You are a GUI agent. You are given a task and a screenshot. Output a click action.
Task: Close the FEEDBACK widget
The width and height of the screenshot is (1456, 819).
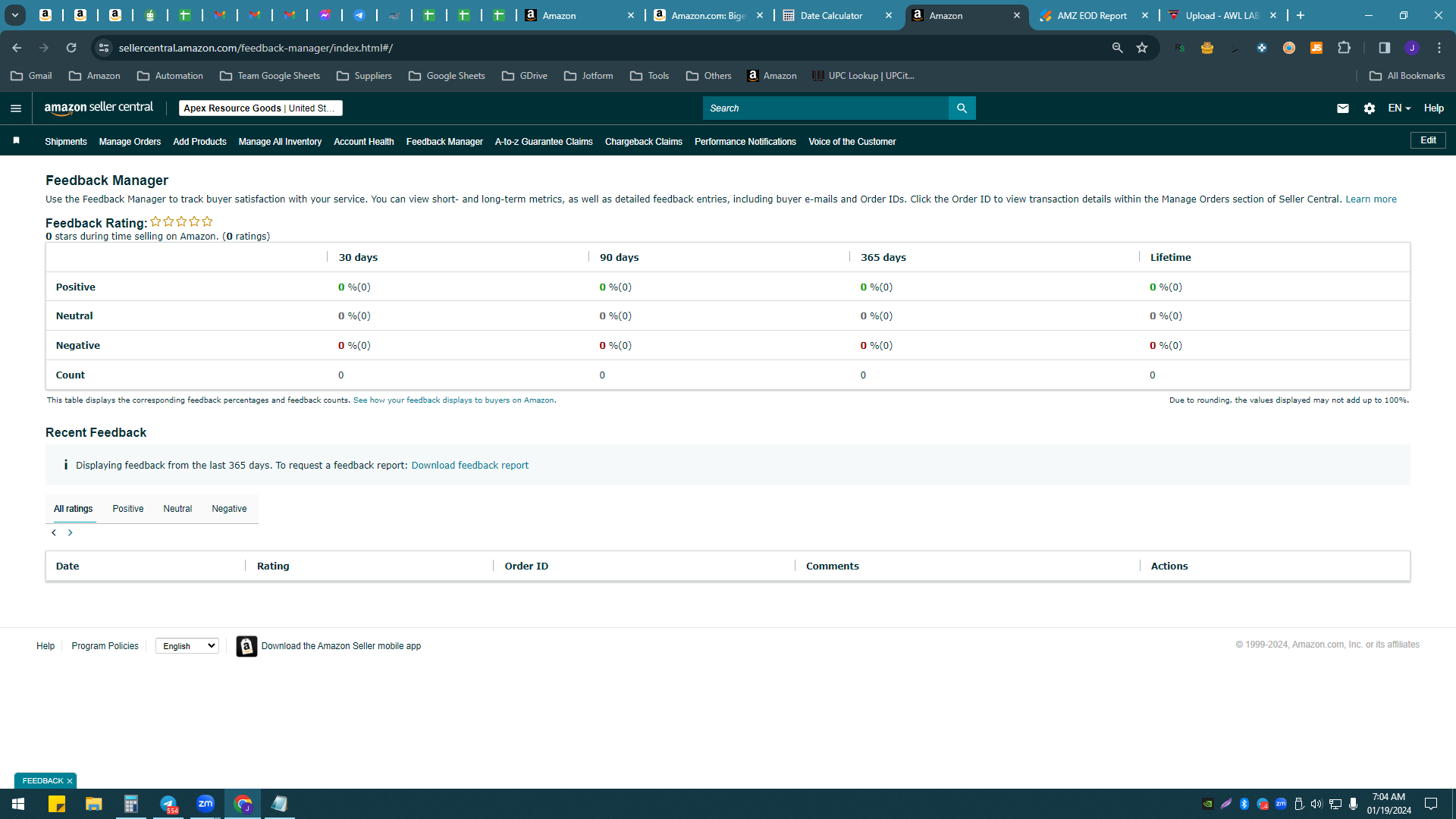tap(70, 781)
